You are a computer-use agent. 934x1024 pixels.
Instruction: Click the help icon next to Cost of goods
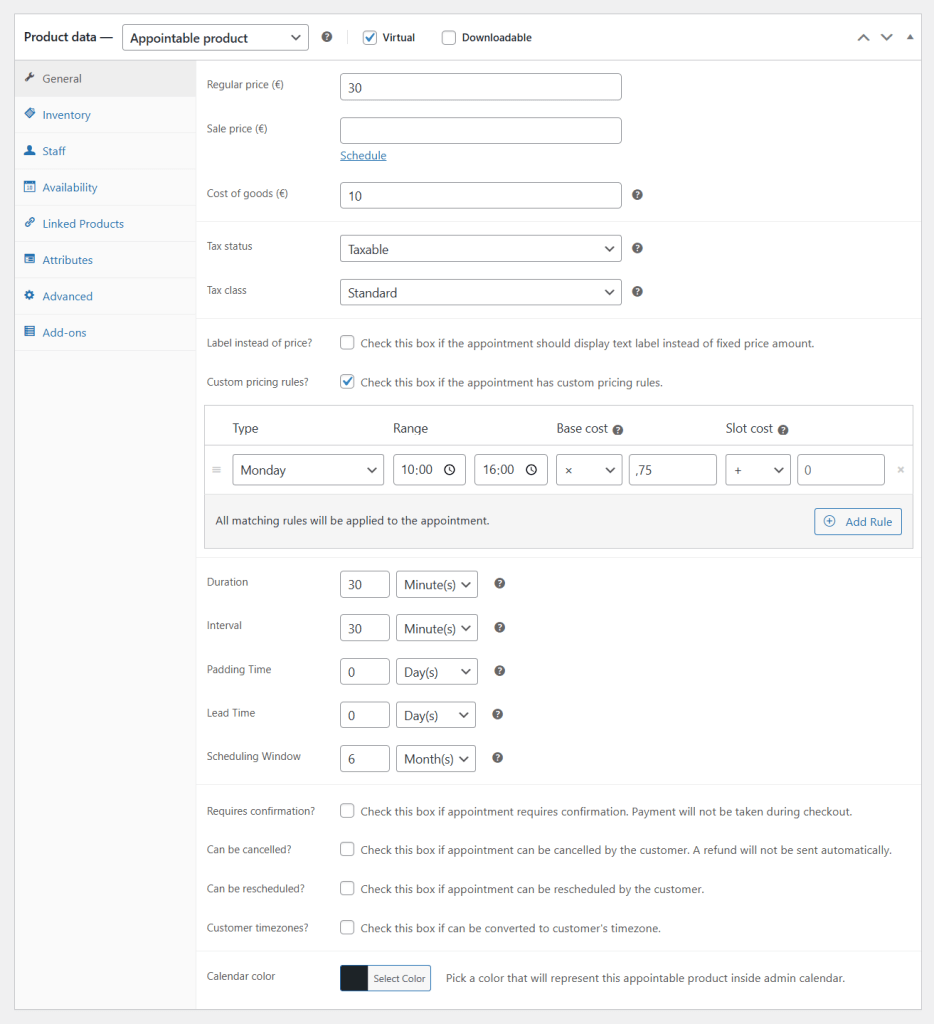(637, 195)
